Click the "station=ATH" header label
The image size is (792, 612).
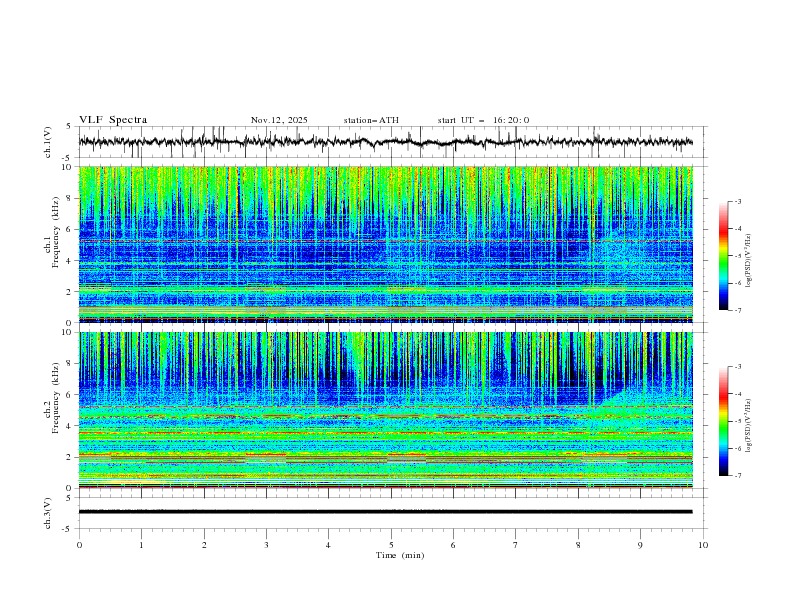[x=371, y=120]
